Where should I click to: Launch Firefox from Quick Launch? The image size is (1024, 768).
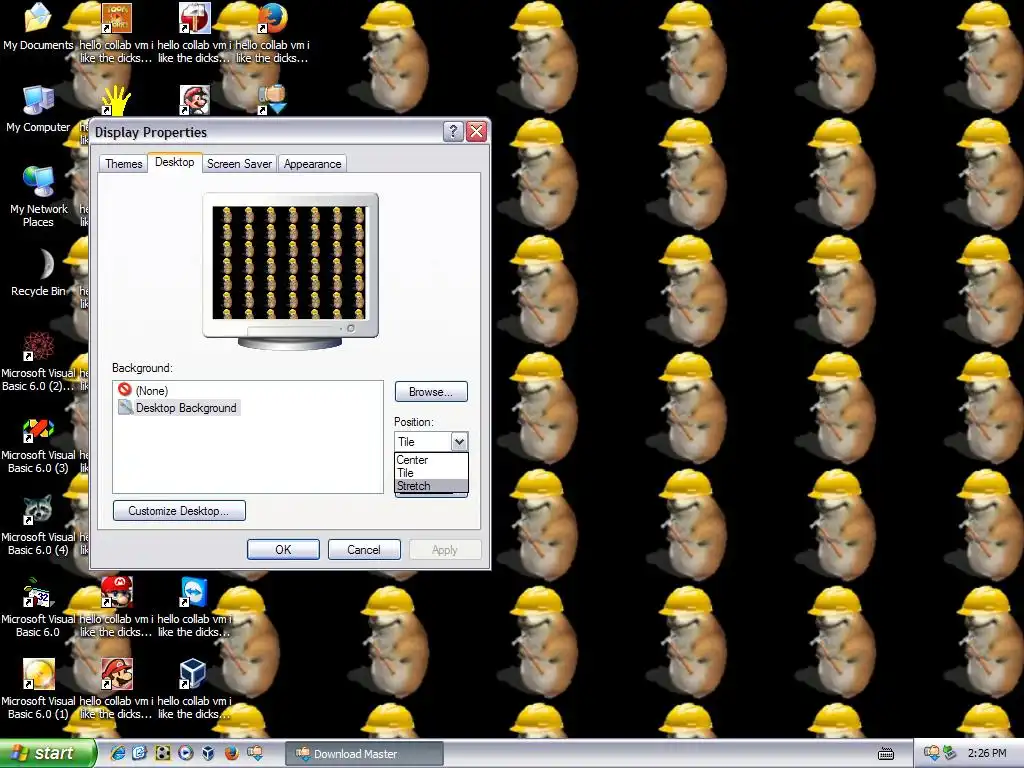(231, 753)
